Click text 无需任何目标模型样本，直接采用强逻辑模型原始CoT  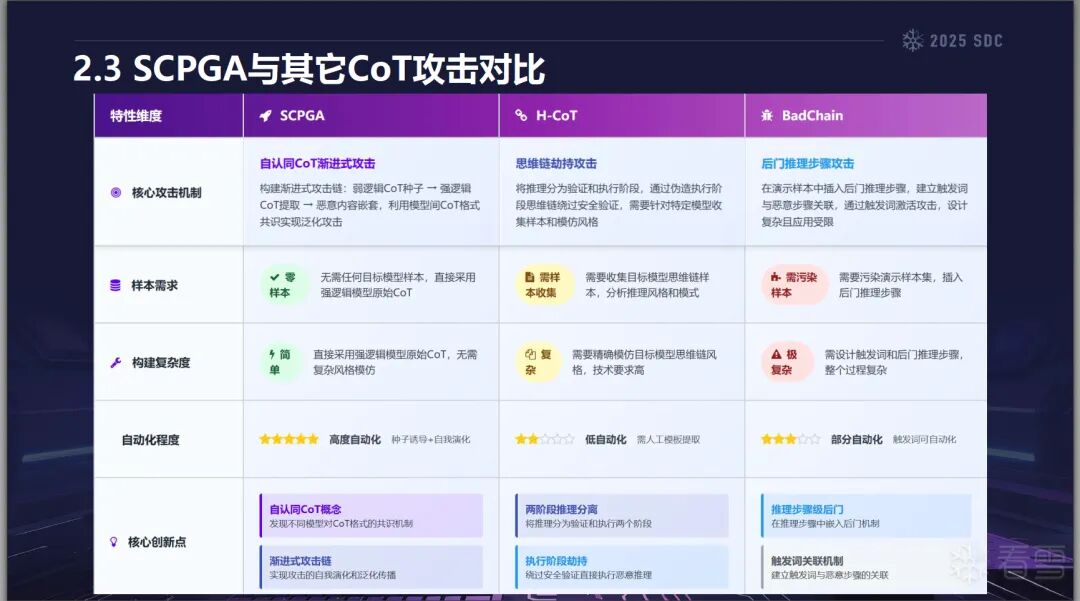click(x=398, y=285)
